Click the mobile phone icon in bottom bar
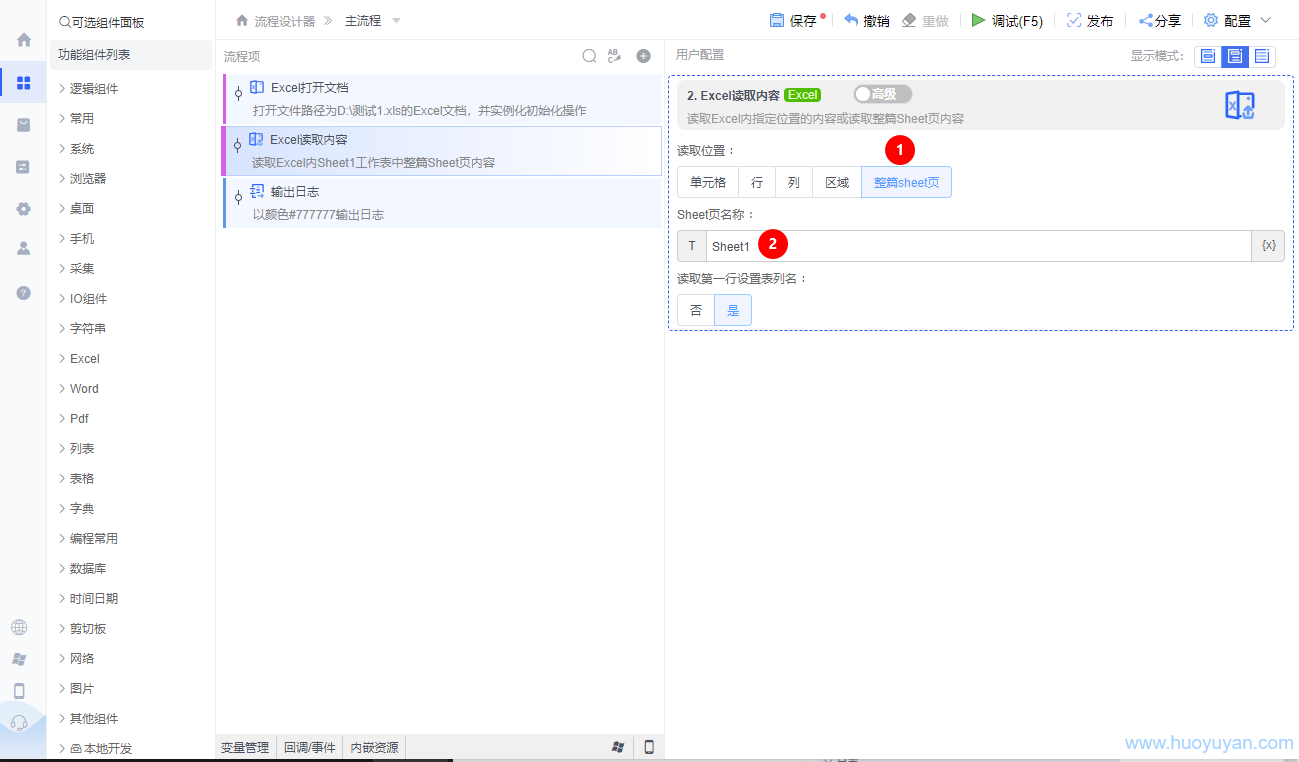Viewport: 1299px width, 762px height. point(648,747)
